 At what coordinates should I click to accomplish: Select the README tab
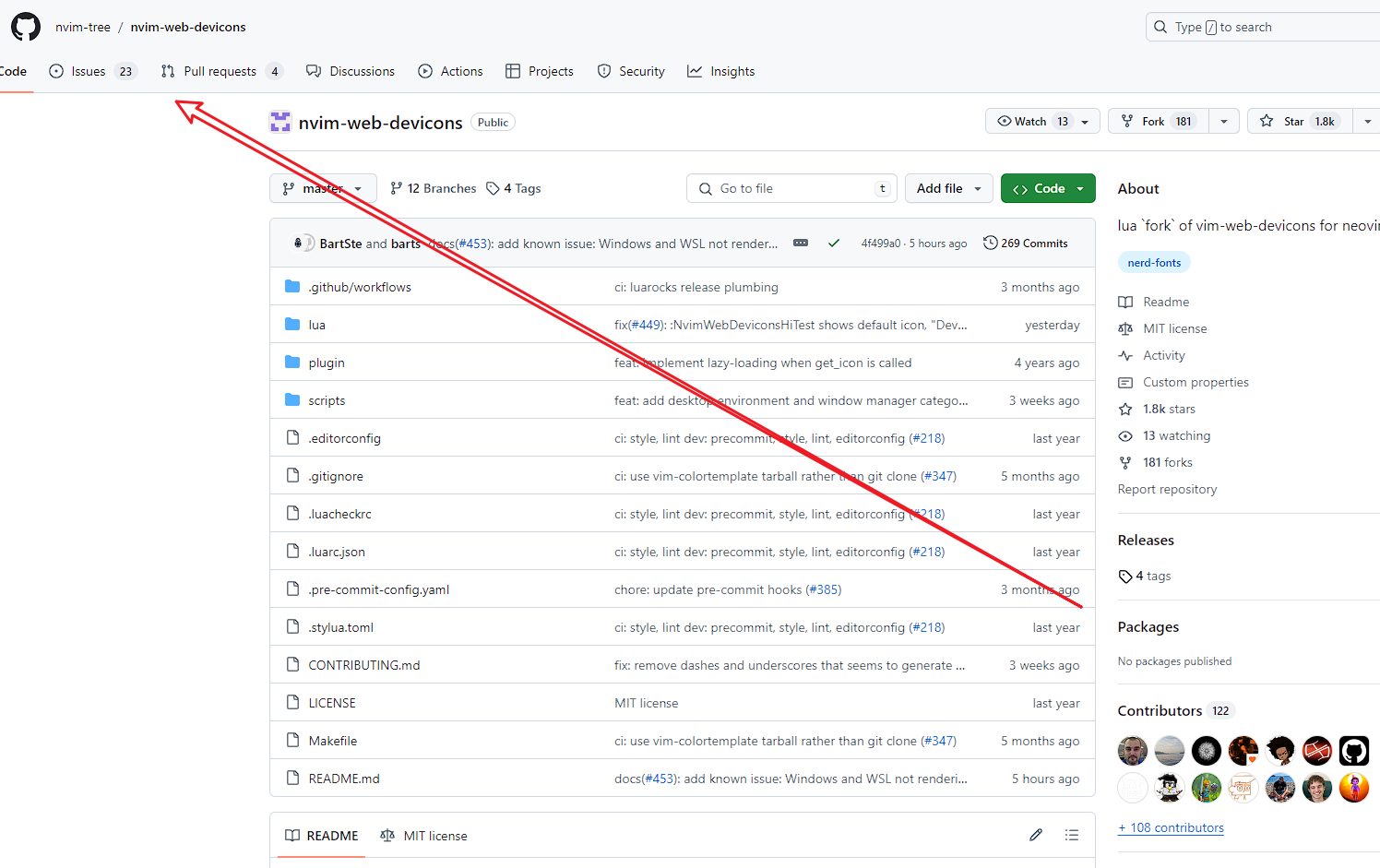point(322,836)
